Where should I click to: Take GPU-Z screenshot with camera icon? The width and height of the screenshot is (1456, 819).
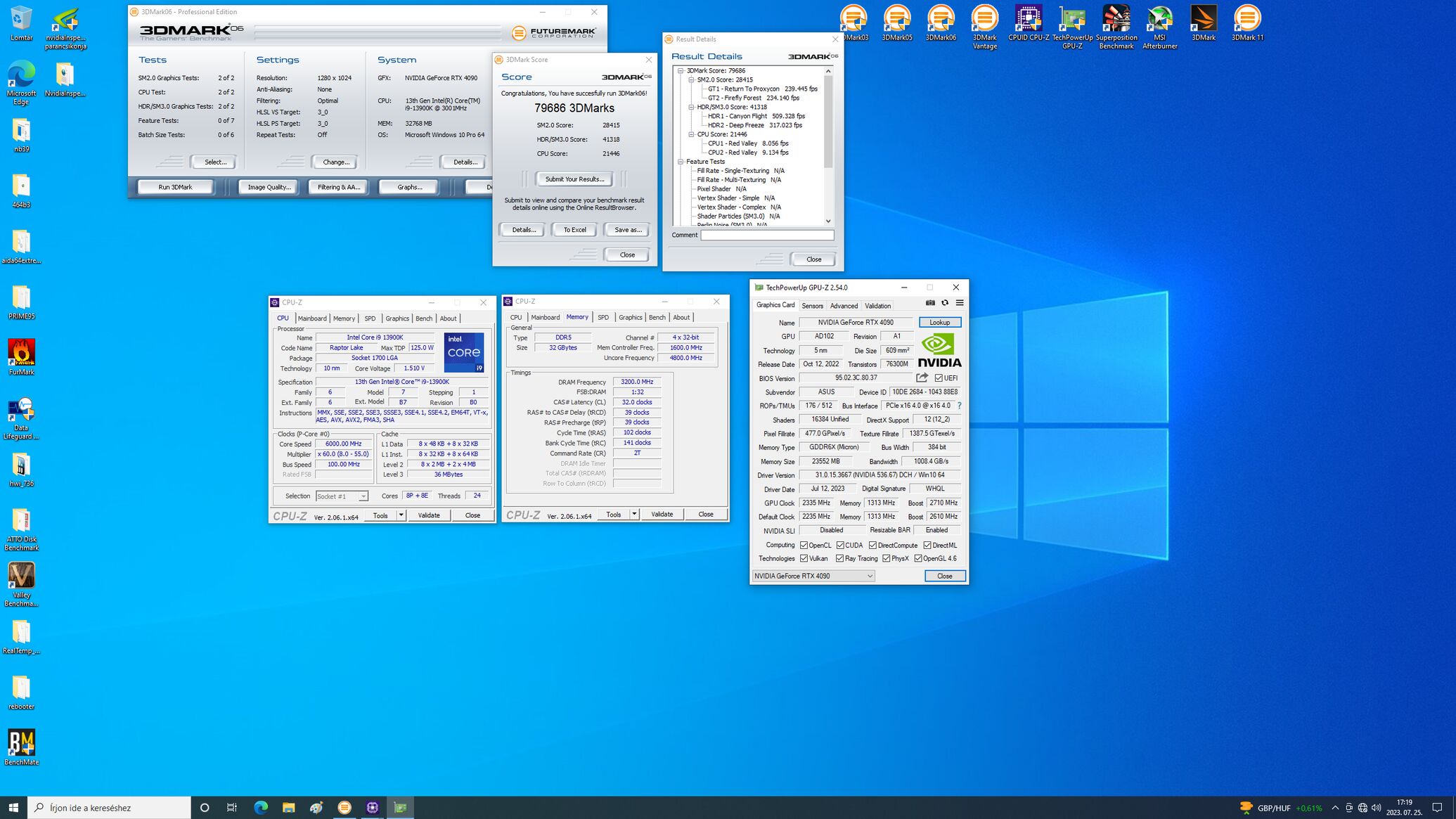[929, 303]
